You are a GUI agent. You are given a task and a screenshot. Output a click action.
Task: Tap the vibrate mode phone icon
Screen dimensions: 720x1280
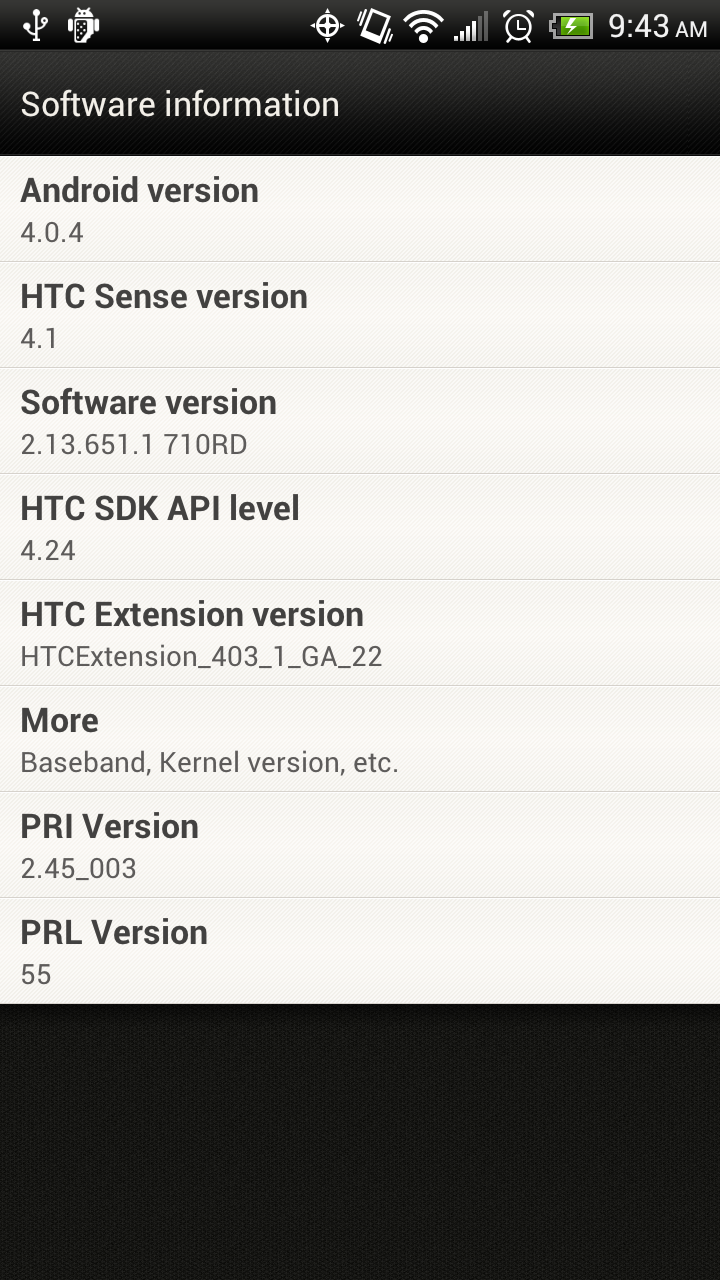pos(375,25)
